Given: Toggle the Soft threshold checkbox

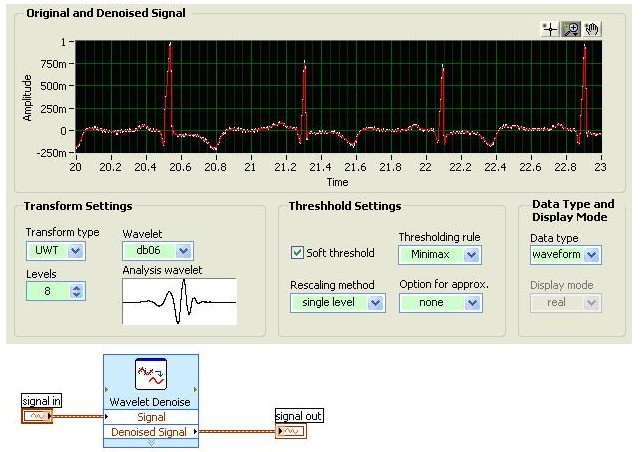Looking at the screenshot, I should point(298,253).
